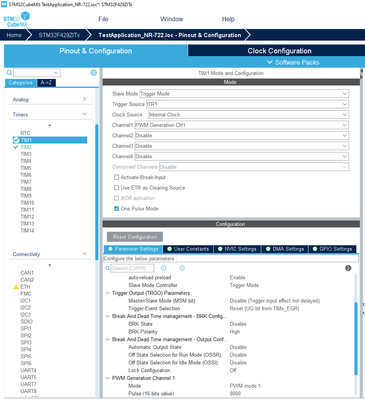Viewport: 365px width, 400px height.
Task: Check Use ETR as Clearing Source
Action: click(116, 188)
